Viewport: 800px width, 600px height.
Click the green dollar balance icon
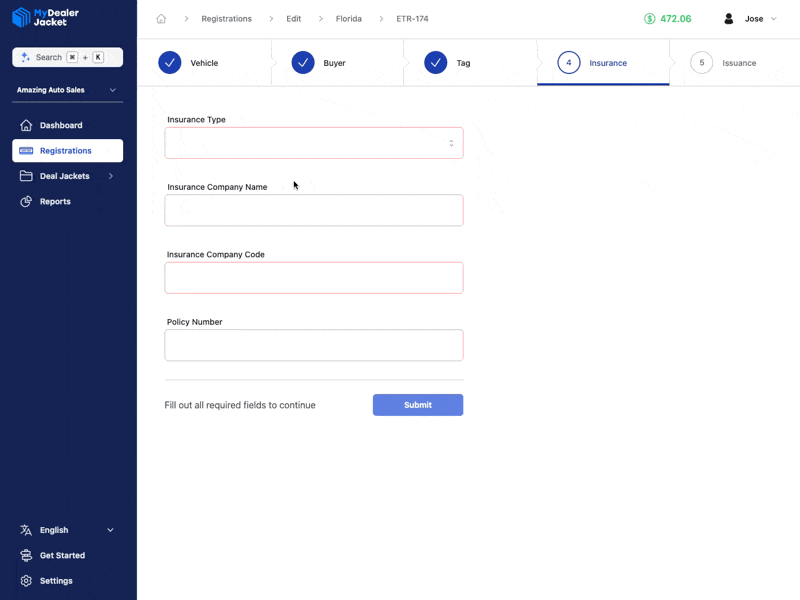click(650, 19)
